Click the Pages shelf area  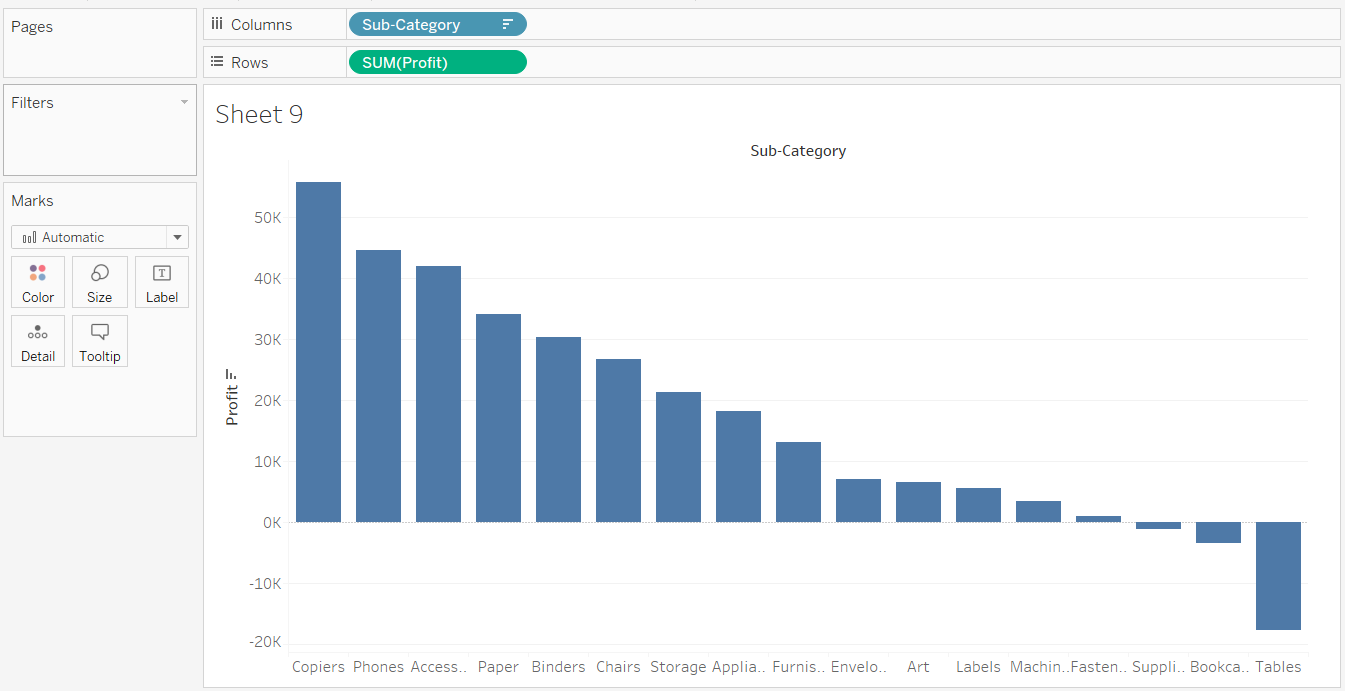[x=100, y=43]
